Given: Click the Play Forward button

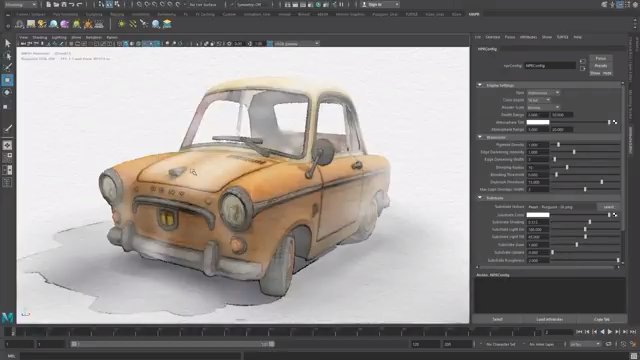Looking at the screenshot, I should 610,332.
